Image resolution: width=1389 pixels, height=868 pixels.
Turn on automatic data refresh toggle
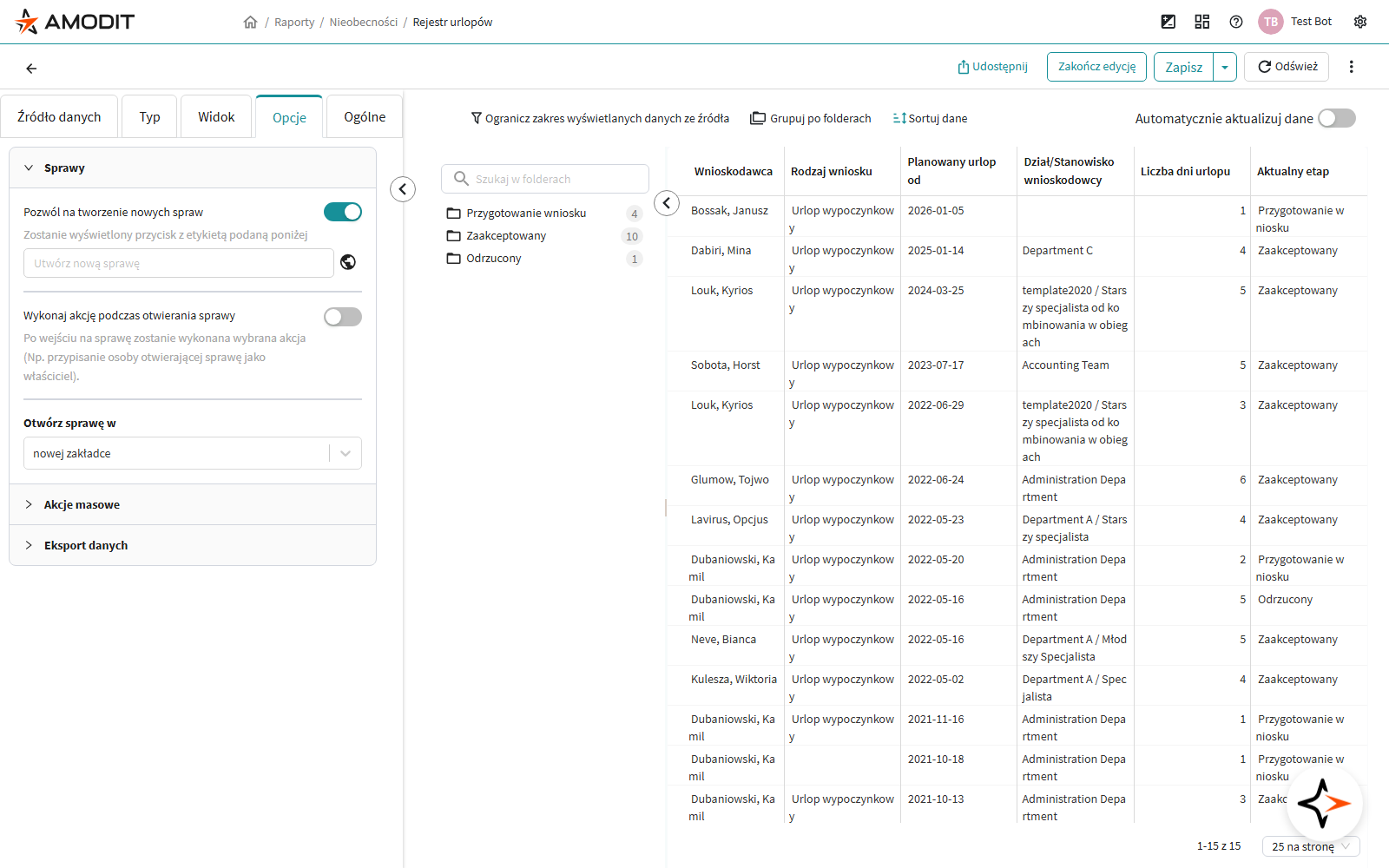1336,118
